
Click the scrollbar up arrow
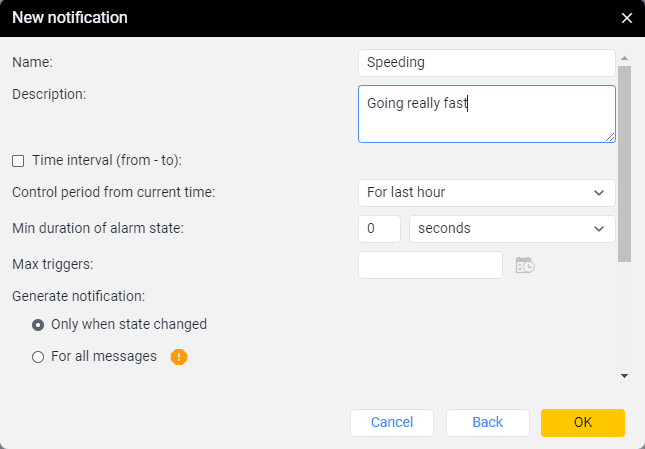(x=624, y=59)
